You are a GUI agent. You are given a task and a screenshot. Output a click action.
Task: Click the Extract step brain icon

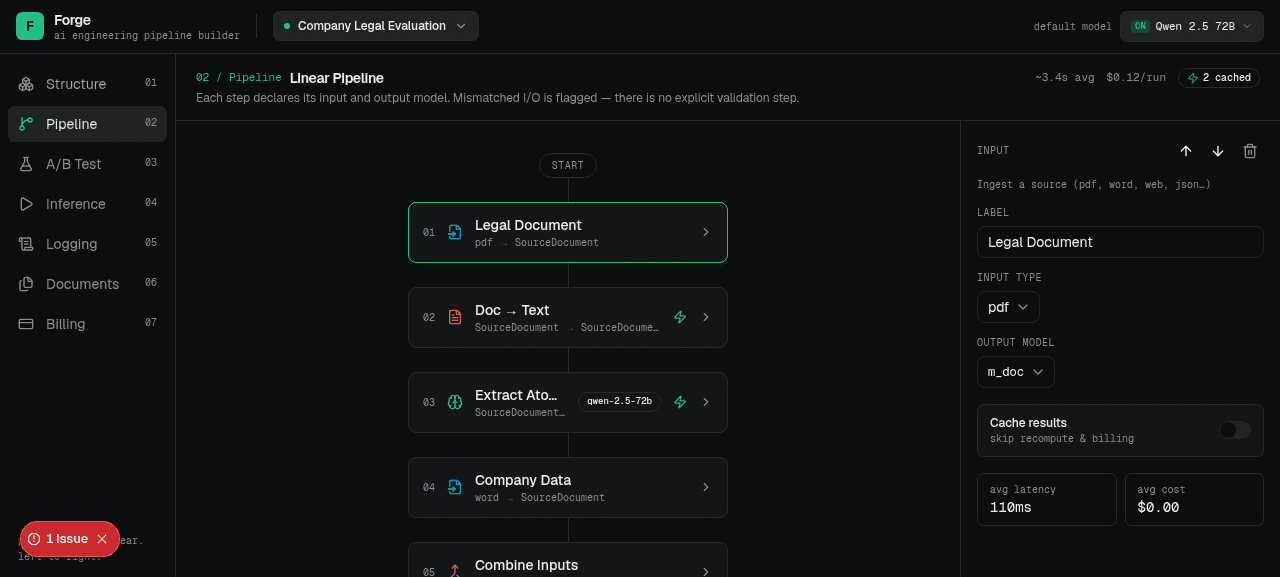click(x=455, y=402)
